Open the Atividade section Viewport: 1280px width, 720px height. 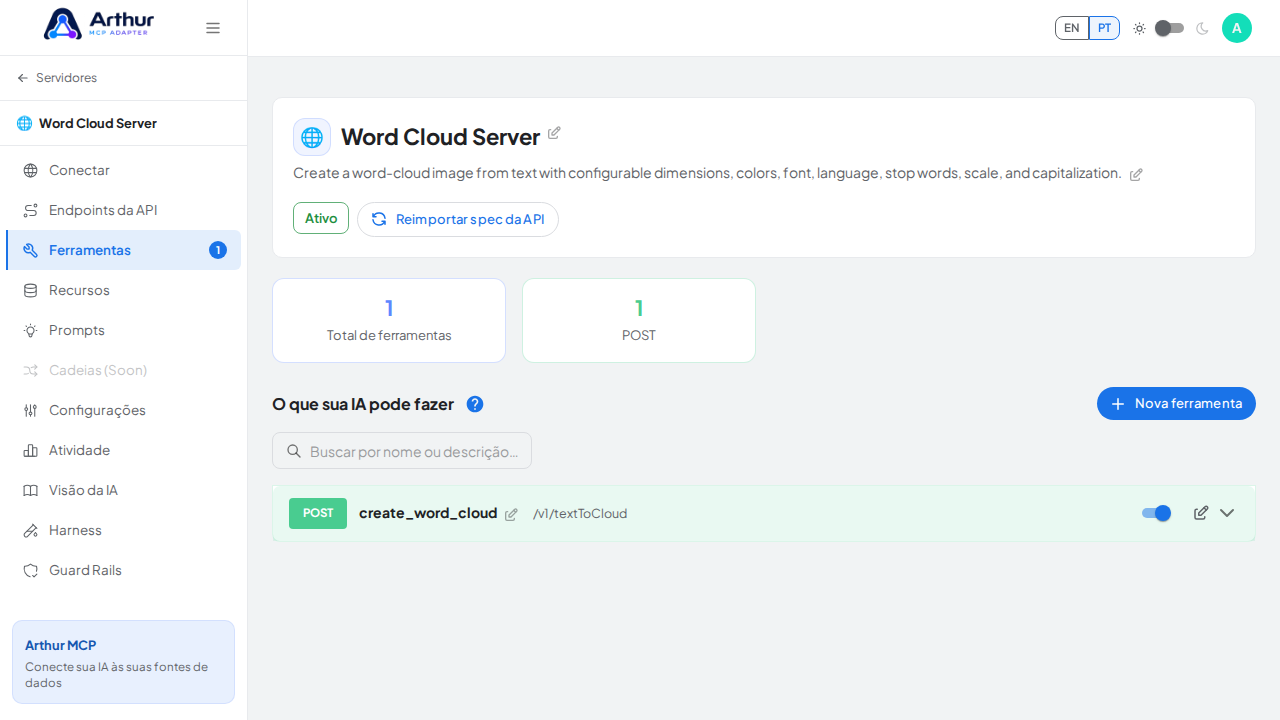(123, 450)
